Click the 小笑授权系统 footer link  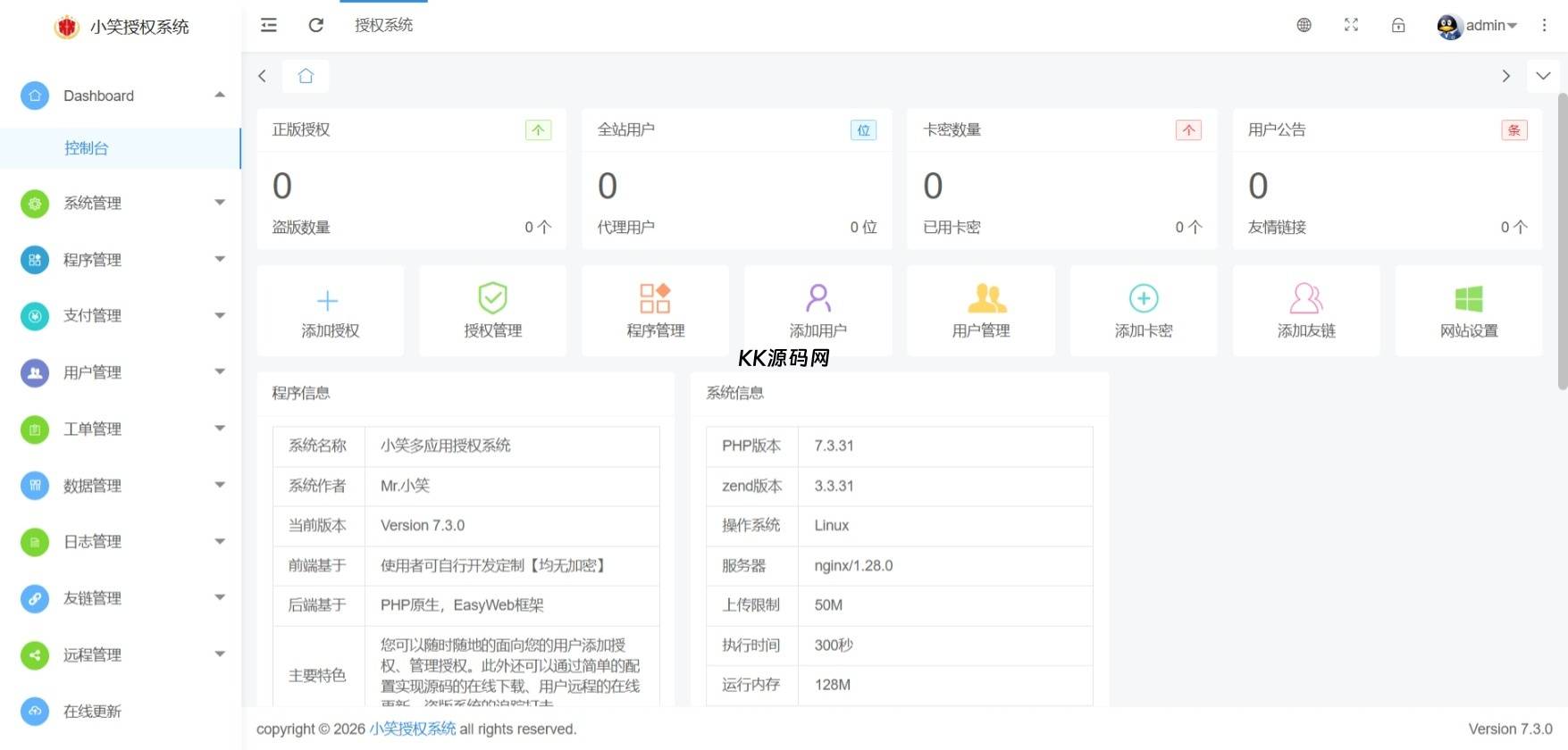click(x=413, y=729)
